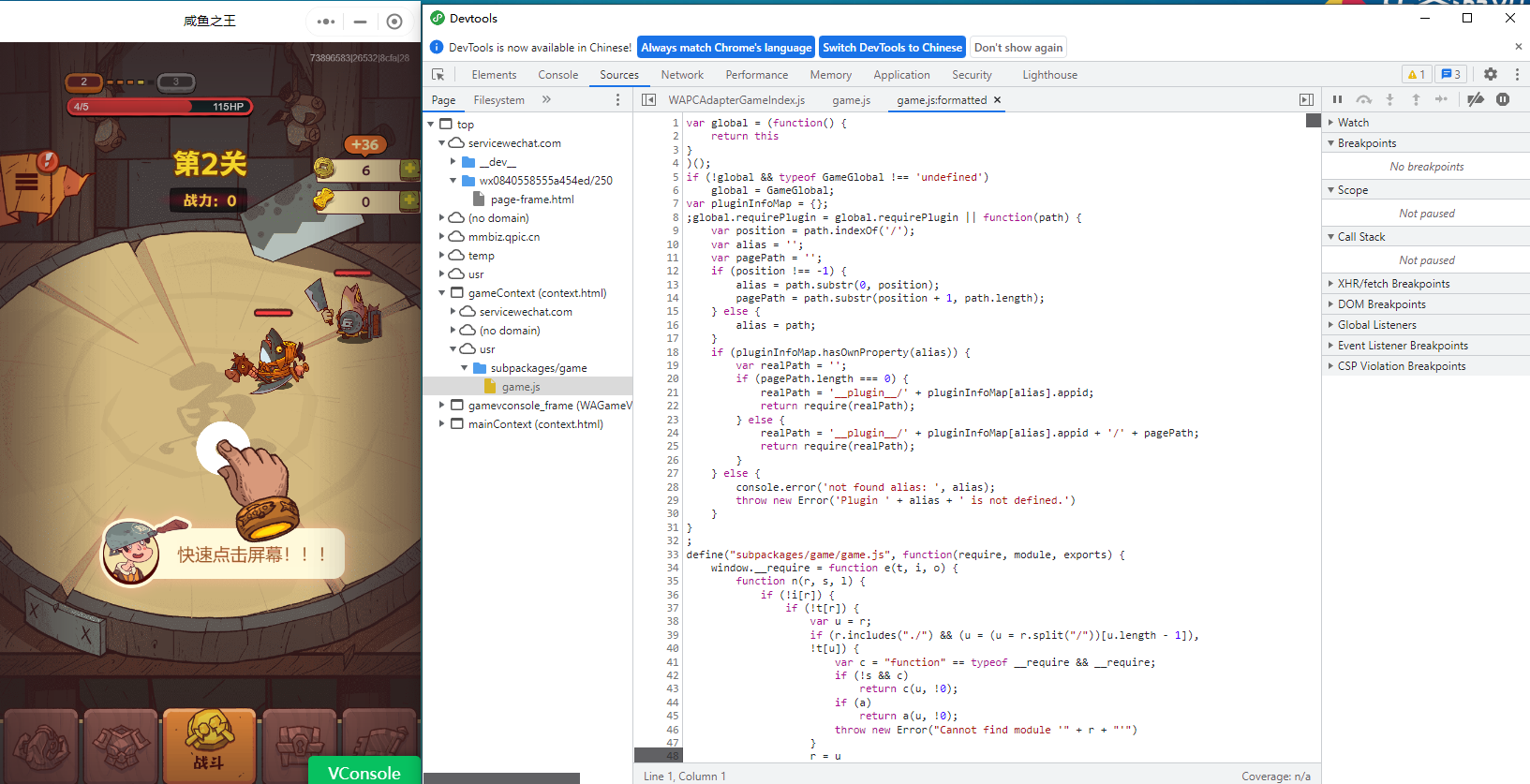Switch to Elements panel tab
This screenshot has width=1530, height=784.
[494, 75]
